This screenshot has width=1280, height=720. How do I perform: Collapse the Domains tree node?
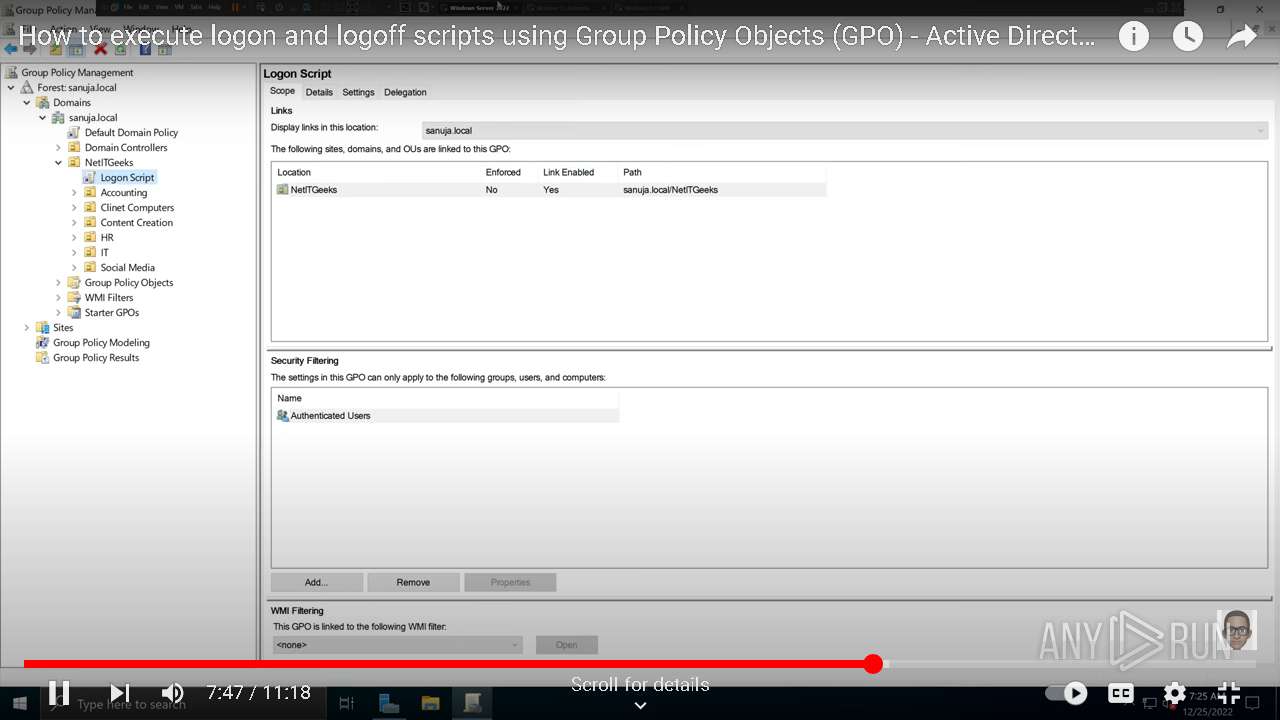(27, 102)
